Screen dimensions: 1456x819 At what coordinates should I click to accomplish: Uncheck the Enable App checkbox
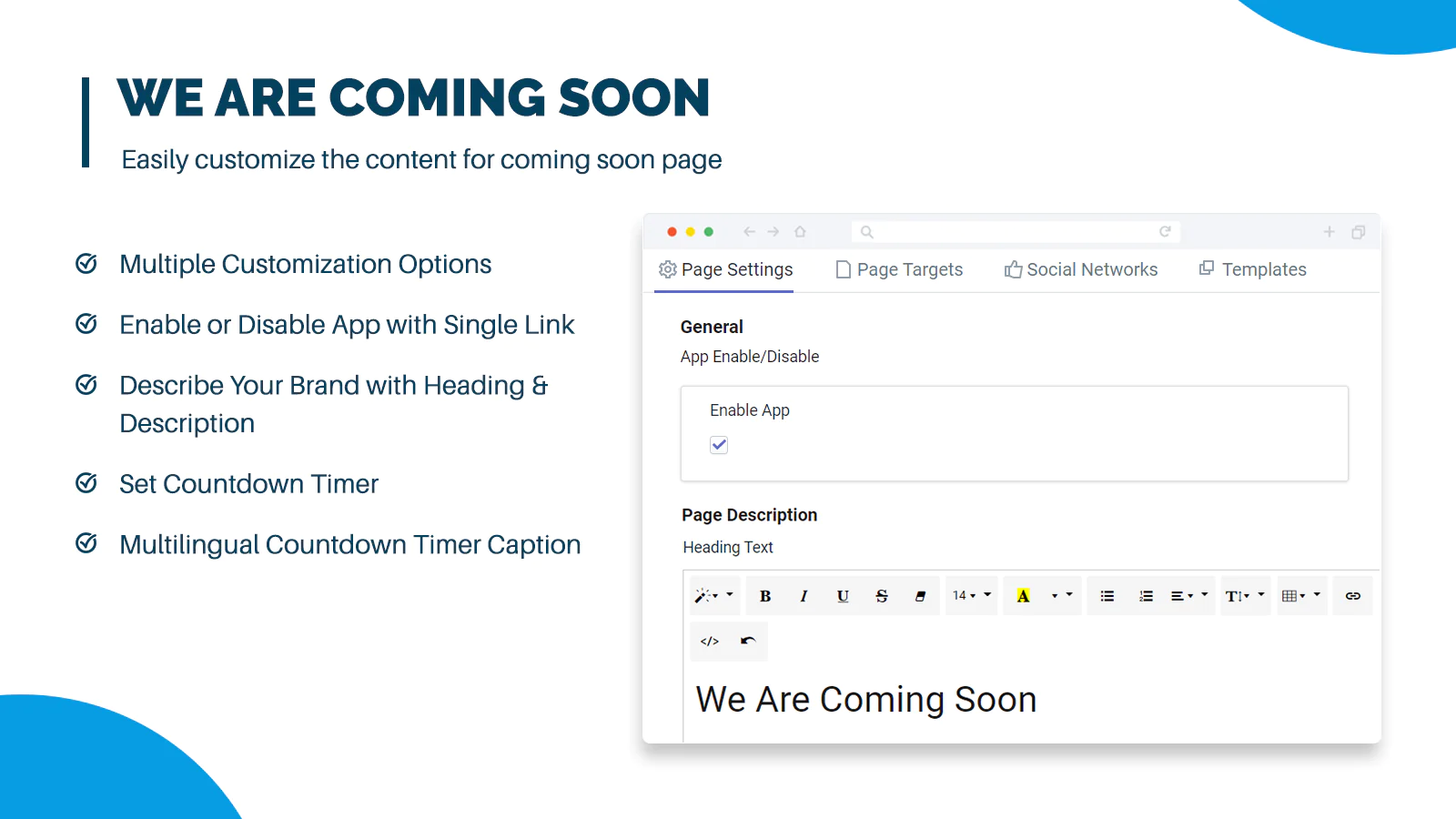click(719, 445)
